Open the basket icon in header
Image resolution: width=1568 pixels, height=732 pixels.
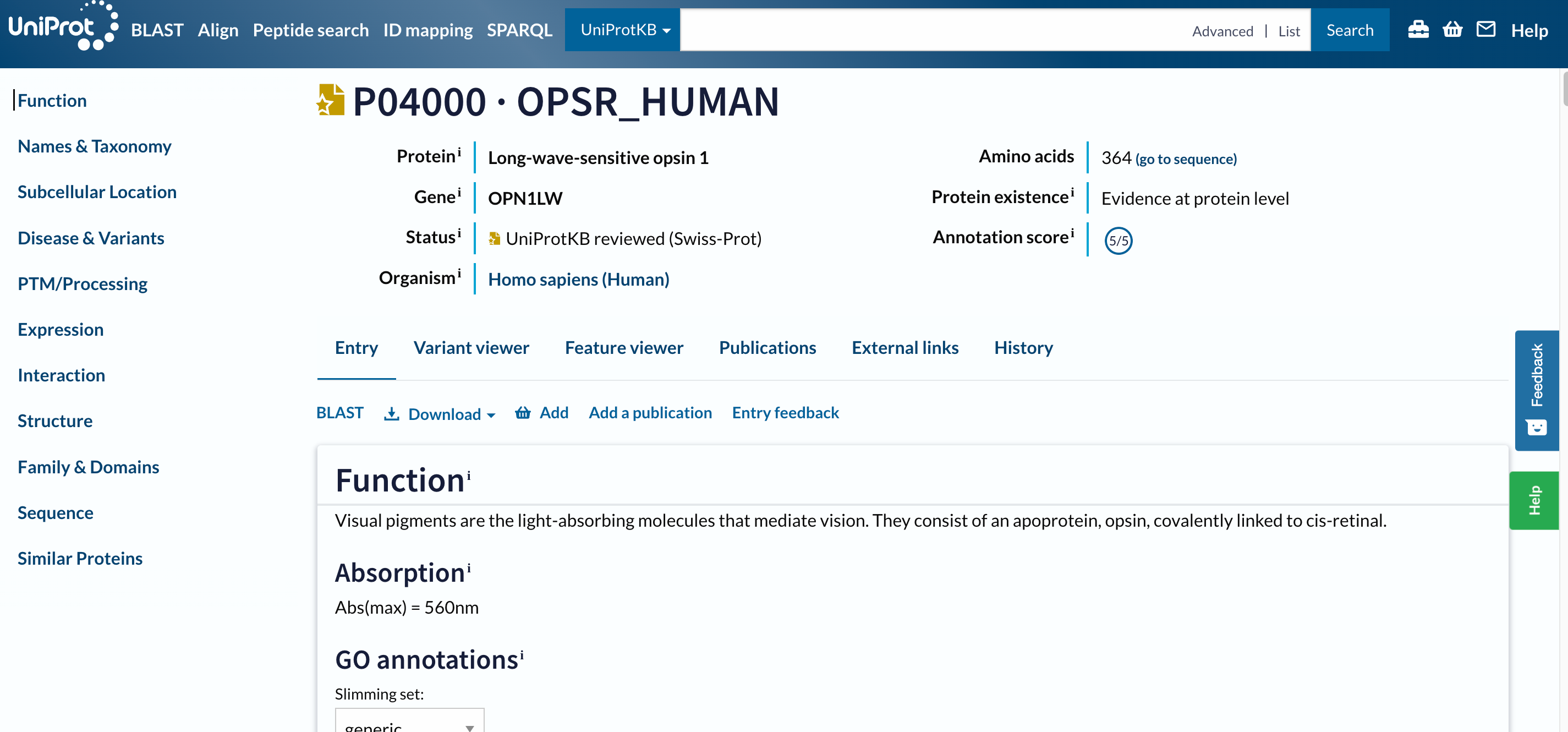tap(1452, 29)
